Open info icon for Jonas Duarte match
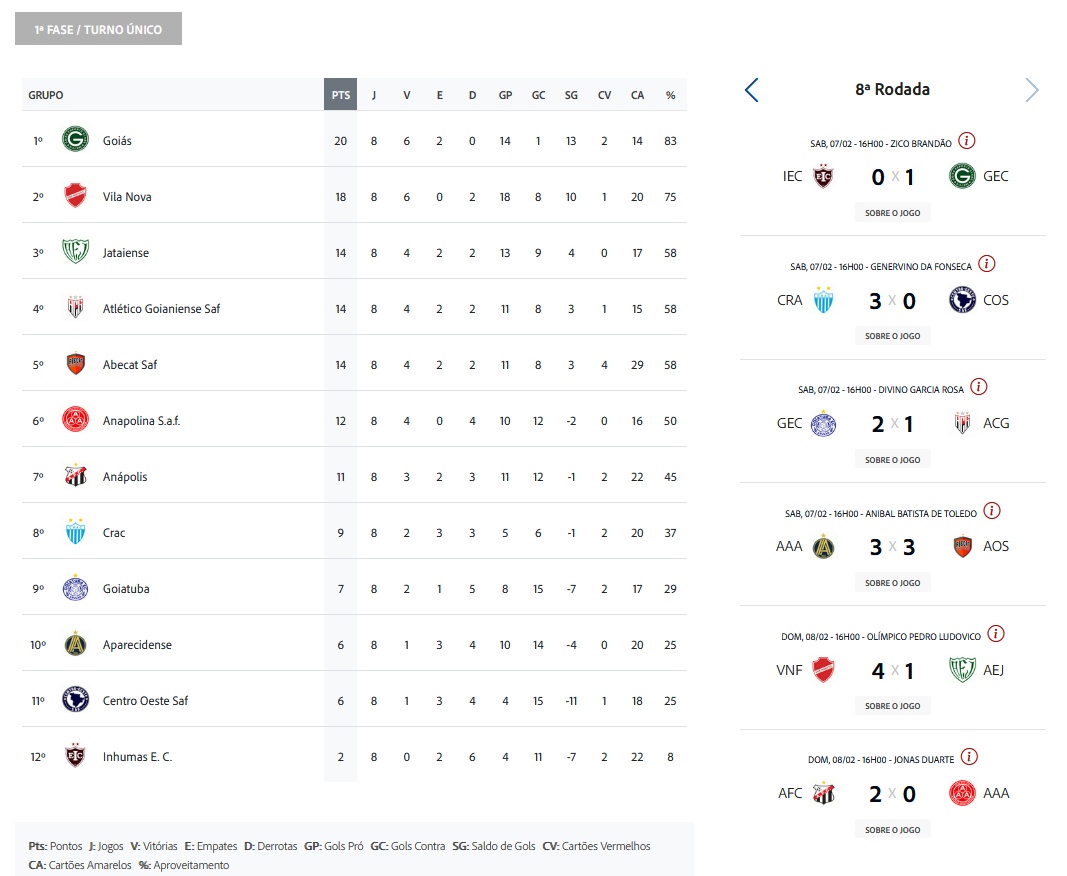The height and width of the screenshot is (876, 1067). [x=969, y=758]
